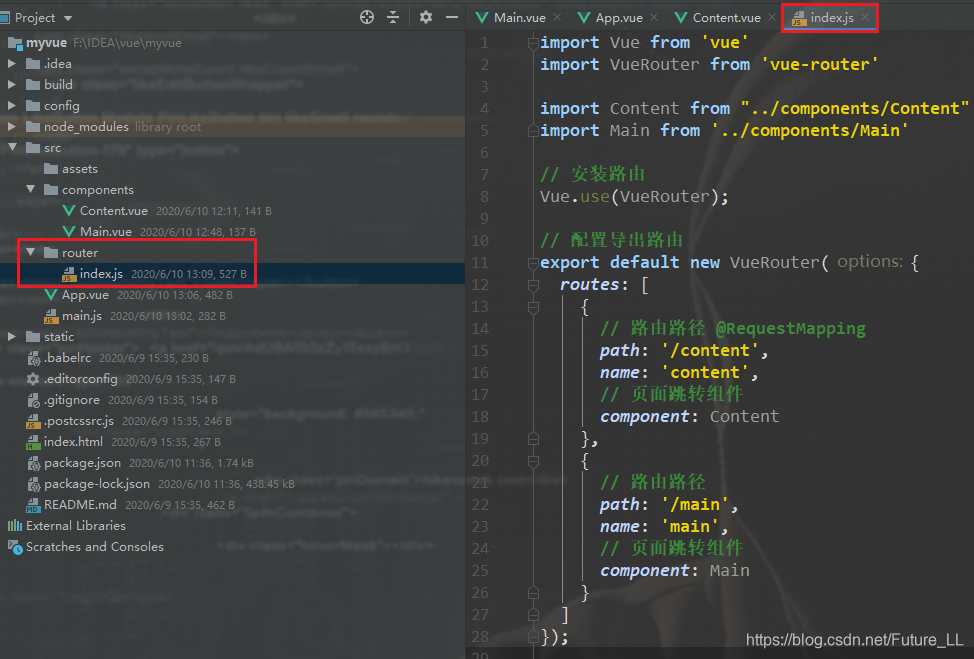Click 'vue-router' string on line 2

[819, 64]
